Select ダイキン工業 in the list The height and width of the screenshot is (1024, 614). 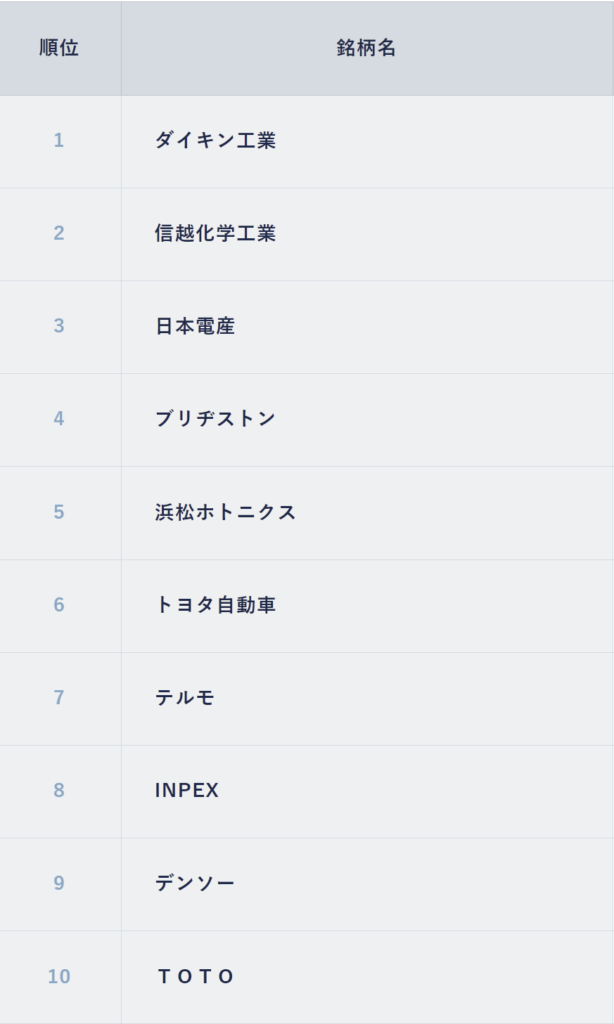pyautogui.click(x=215, y=141)
